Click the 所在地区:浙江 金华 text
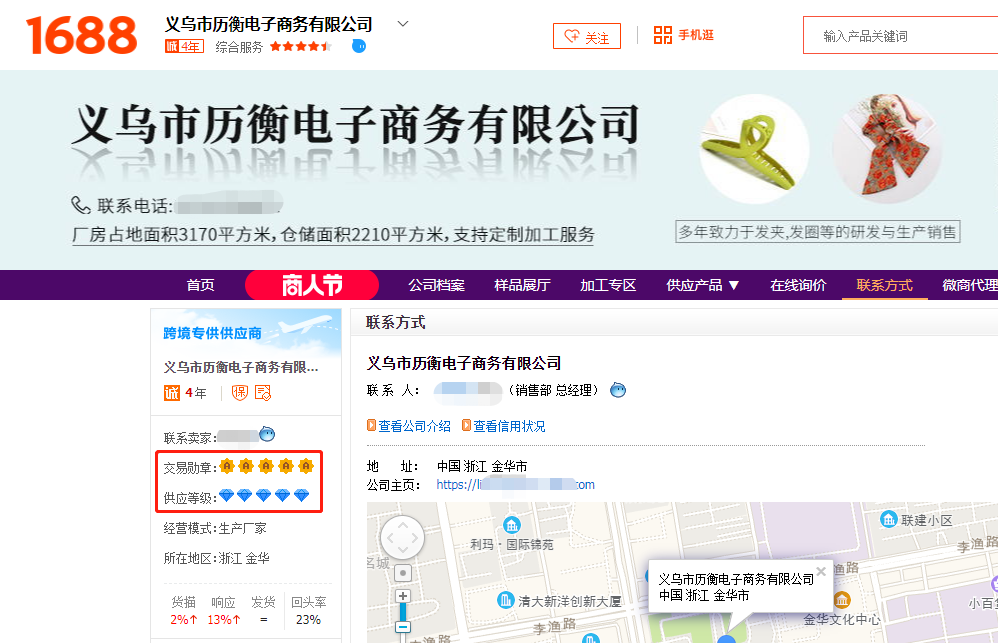This screenshot has width=998, height=643. 216,558
